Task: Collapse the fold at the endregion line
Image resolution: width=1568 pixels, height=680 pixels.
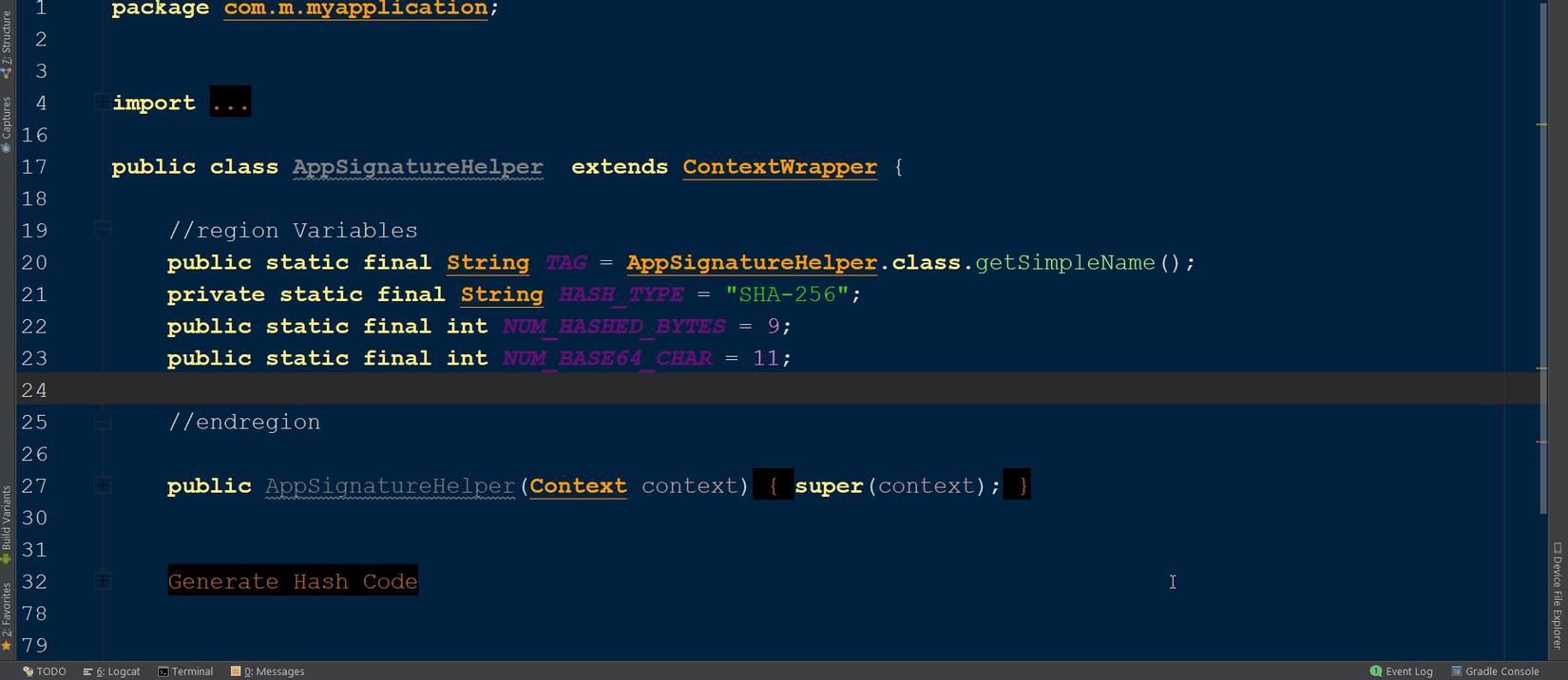Action: [x=102, y=422]
